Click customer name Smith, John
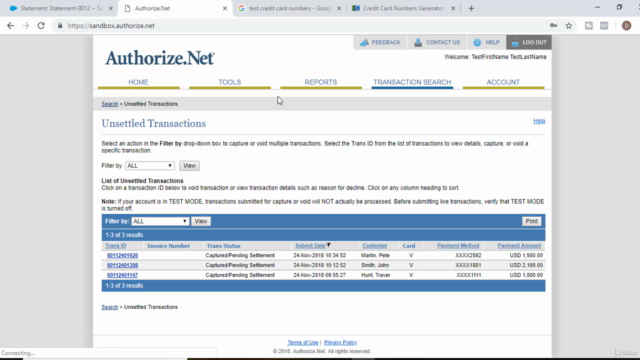This screenshot has height=360, width=640. pos(375,265)
